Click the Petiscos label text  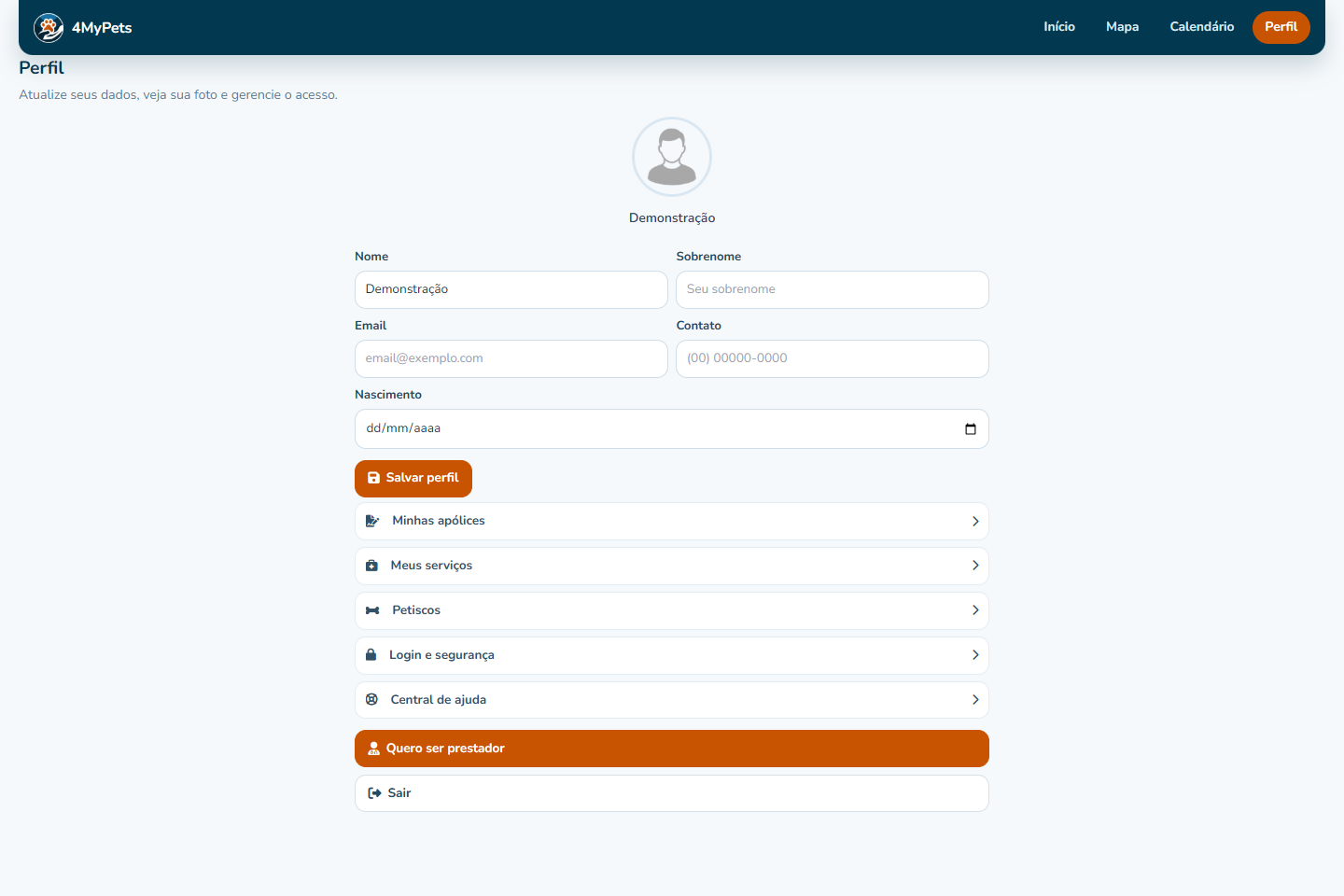(x=416, y=610)
